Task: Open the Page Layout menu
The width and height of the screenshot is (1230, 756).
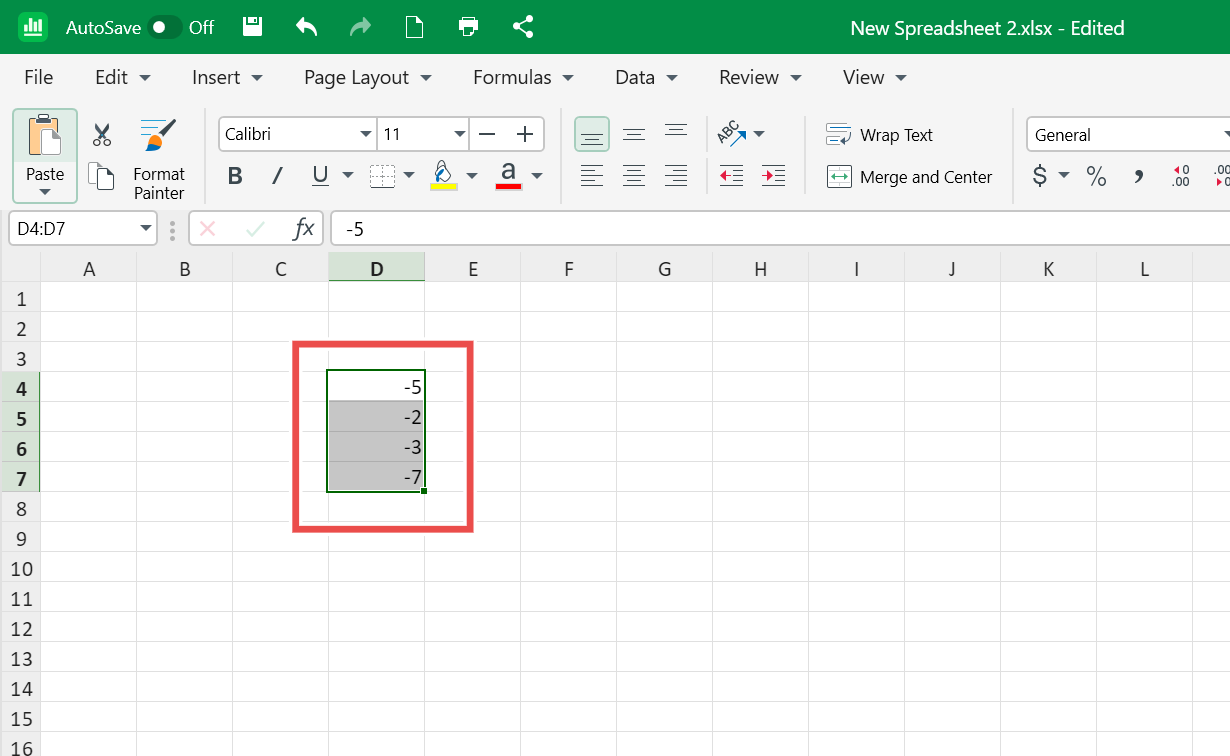Action: tap(368, 77)
